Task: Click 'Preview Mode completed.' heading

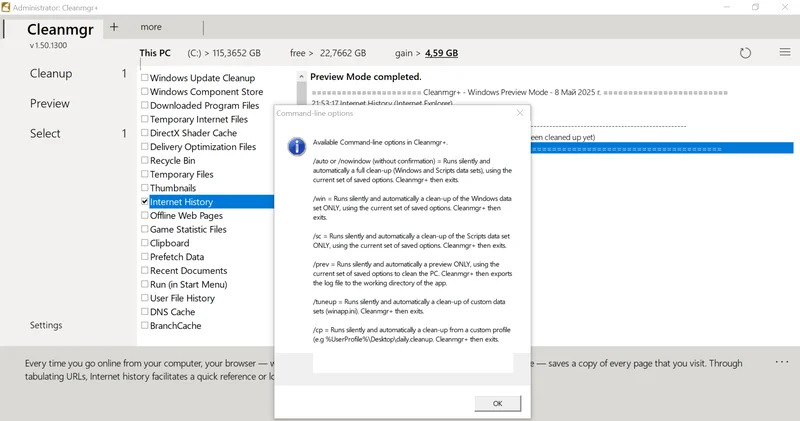Action: tap(366, 77)
